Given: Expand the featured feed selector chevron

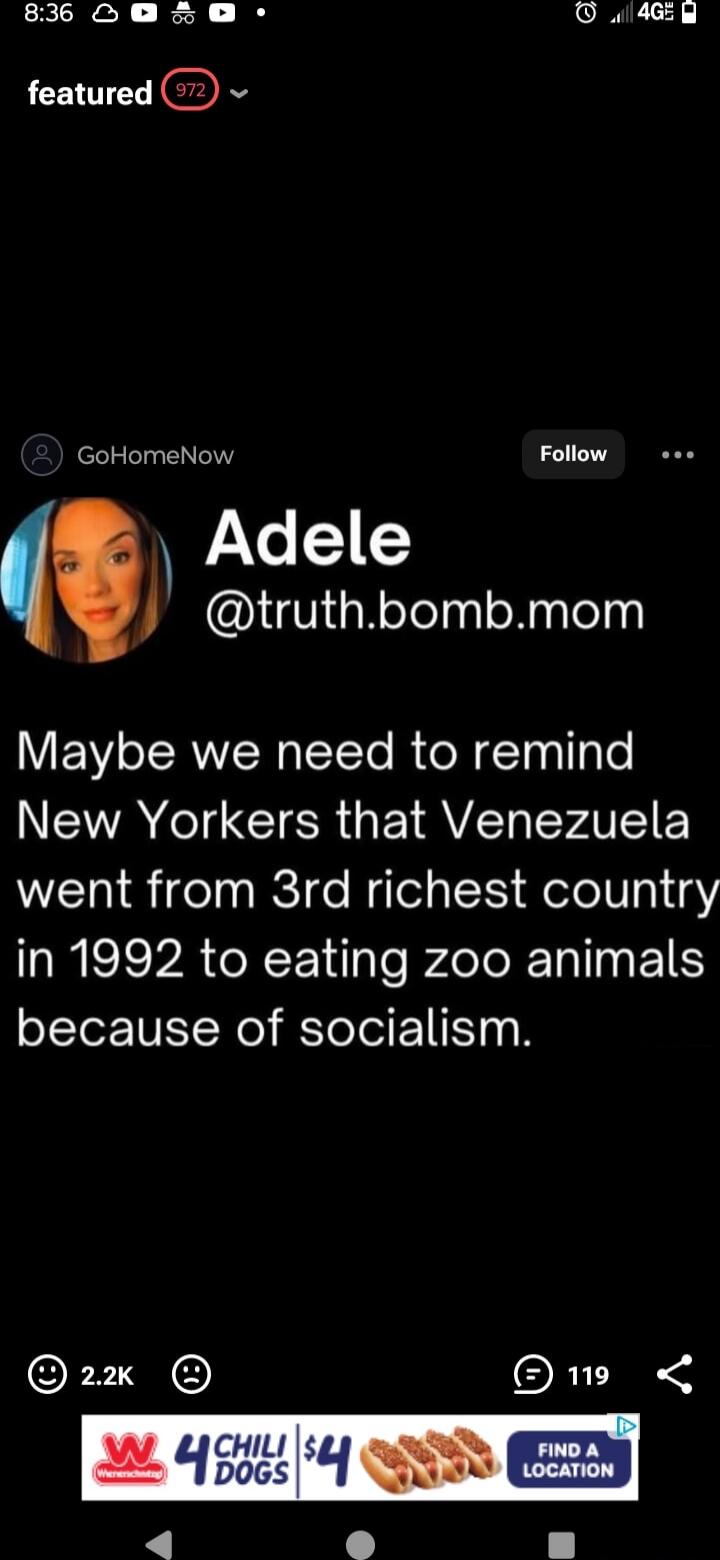Looking at the screenshot, I should coord(238,94).
